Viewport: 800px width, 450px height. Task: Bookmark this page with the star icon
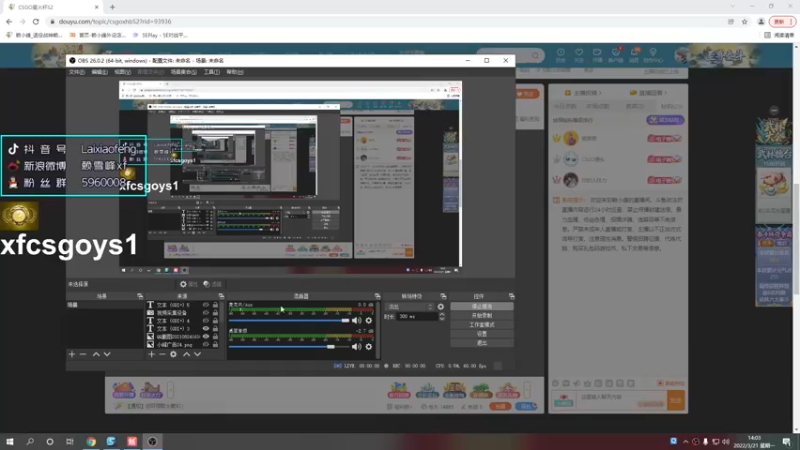[x=744, y=21]
